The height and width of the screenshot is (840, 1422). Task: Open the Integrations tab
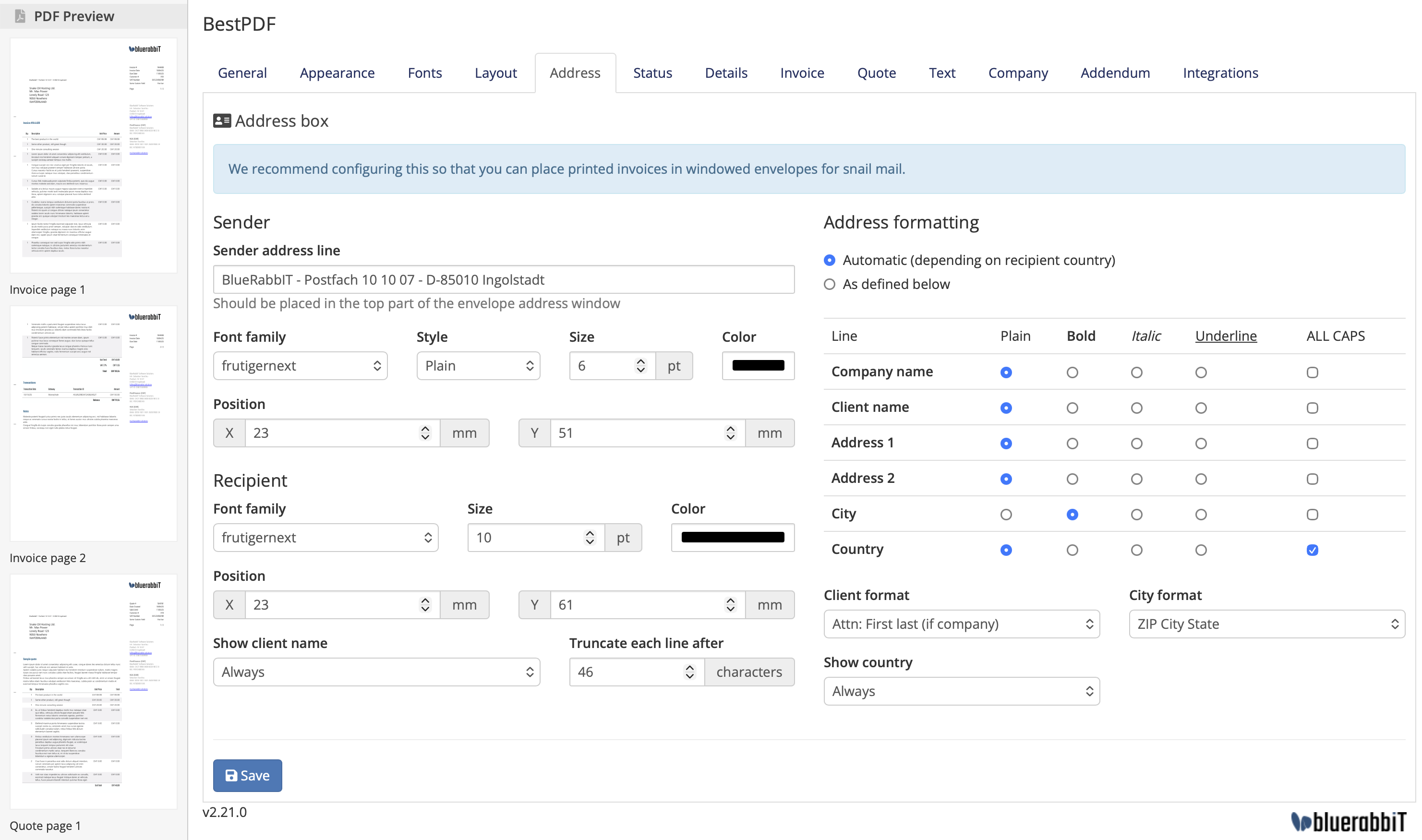(1220, 73)
